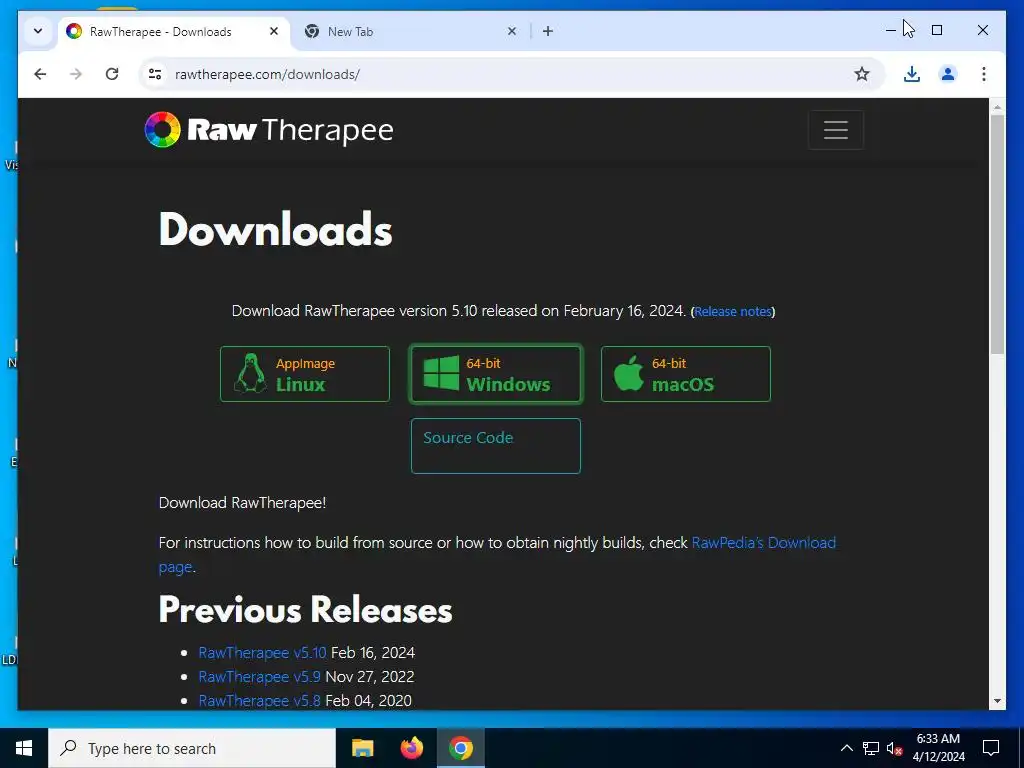Open the notification center icon

click(991, 748)
